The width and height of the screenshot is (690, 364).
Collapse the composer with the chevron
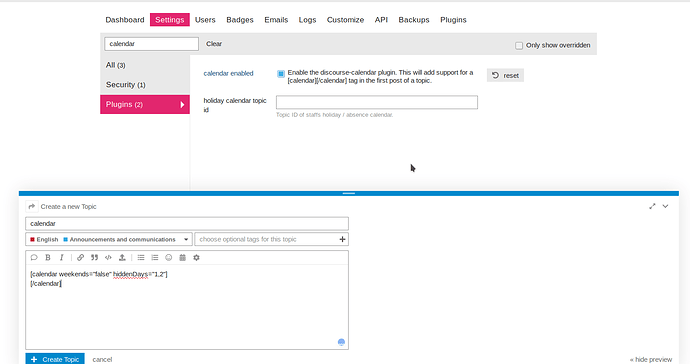click(665, 206)
